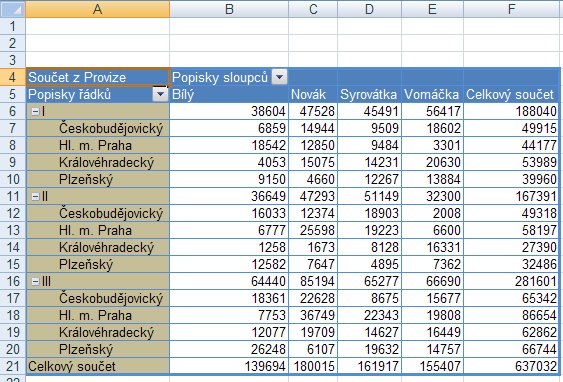This screenshot has height=382, width=563.
Task: Click the cell with value 3301
Action: pos(432,145)
